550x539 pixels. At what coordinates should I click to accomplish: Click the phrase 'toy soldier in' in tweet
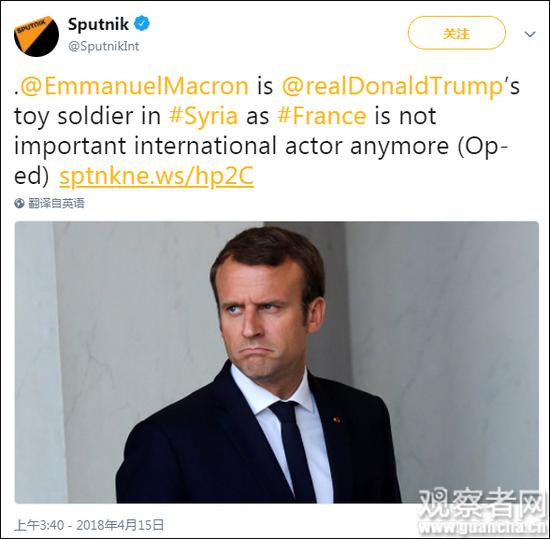coord(87,117)
